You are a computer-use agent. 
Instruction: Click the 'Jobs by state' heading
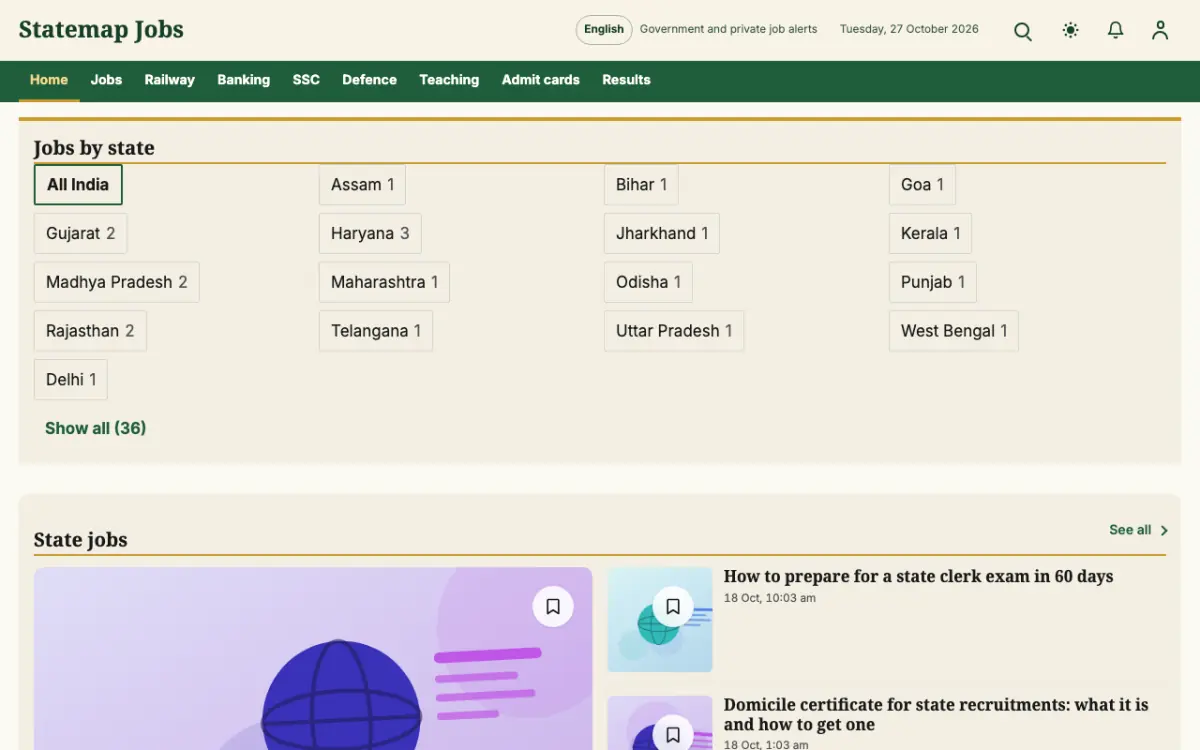pyautogui.click(x=94, y=148)
